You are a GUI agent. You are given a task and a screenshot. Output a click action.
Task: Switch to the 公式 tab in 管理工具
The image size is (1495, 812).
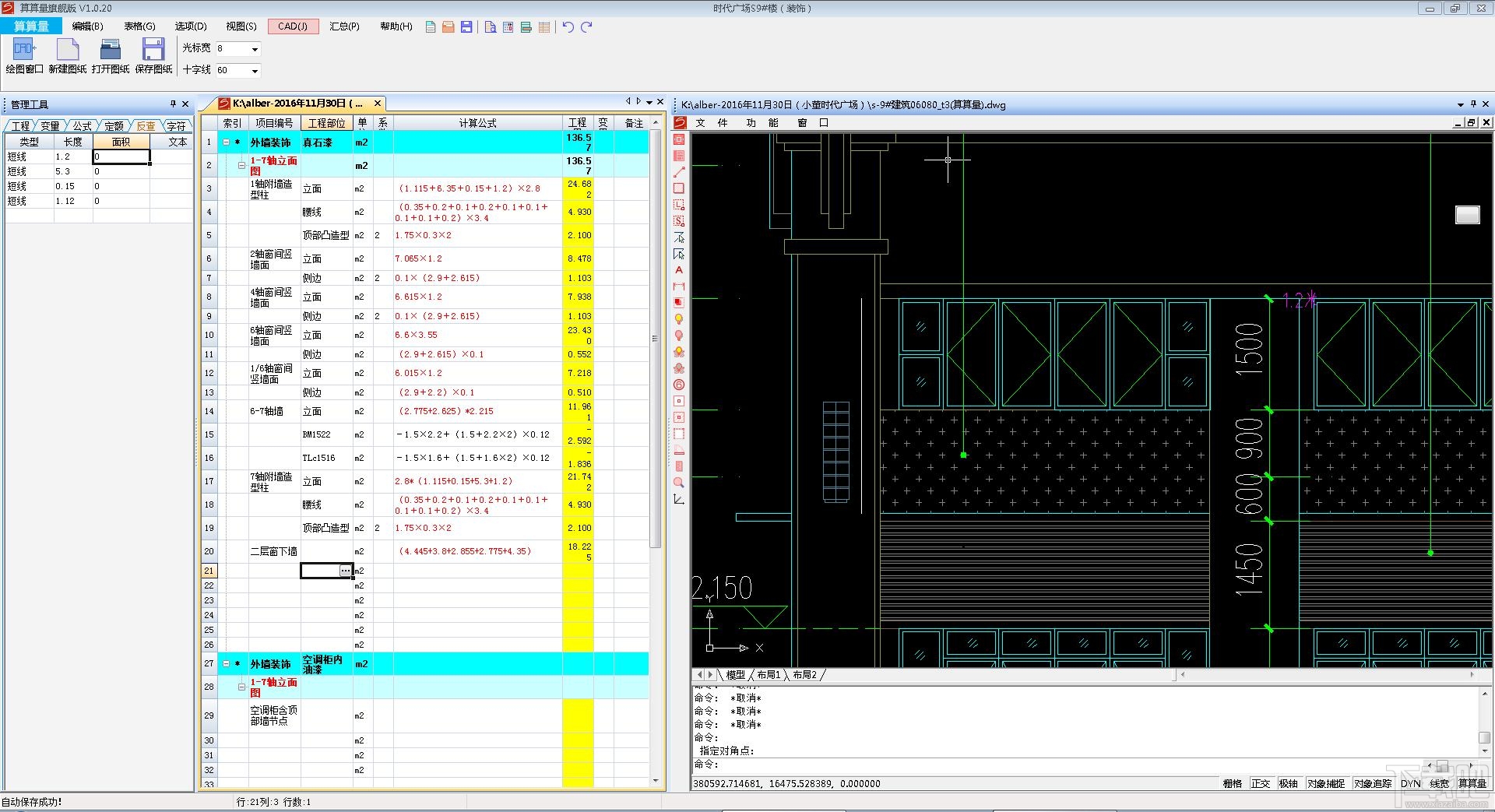(82, 125)
